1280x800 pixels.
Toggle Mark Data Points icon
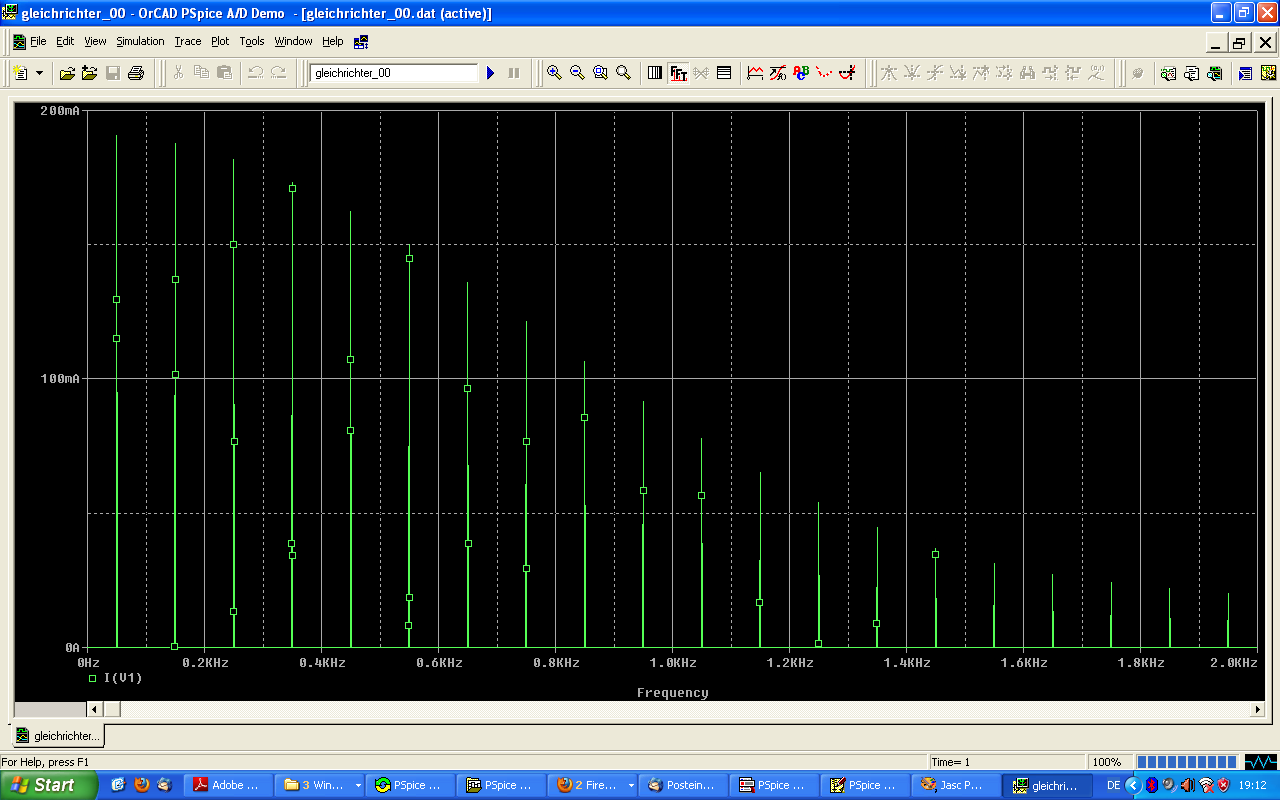[x=824, y=73]
